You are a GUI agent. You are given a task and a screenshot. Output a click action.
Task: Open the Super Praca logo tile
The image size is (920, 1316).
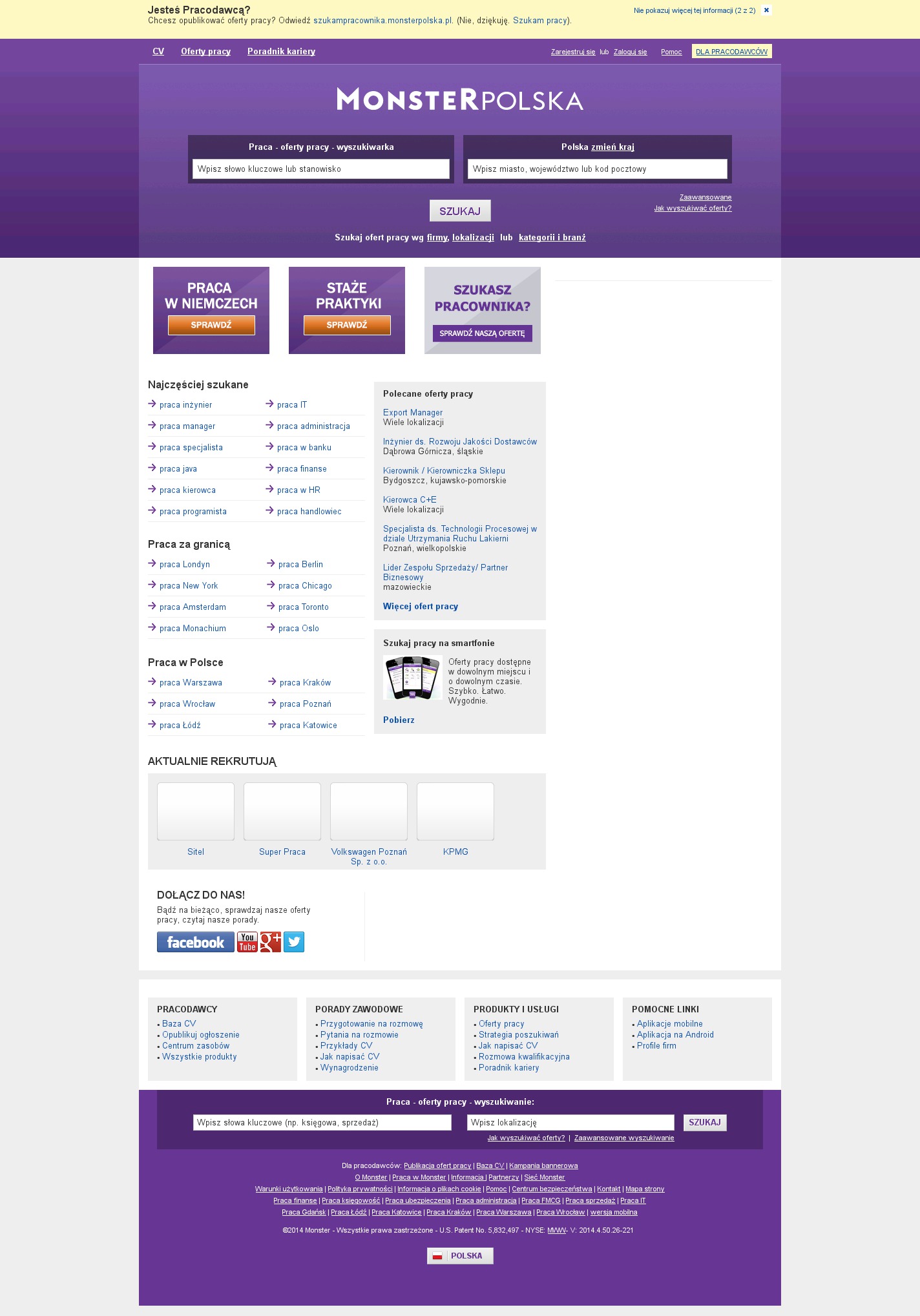point(282,811)
